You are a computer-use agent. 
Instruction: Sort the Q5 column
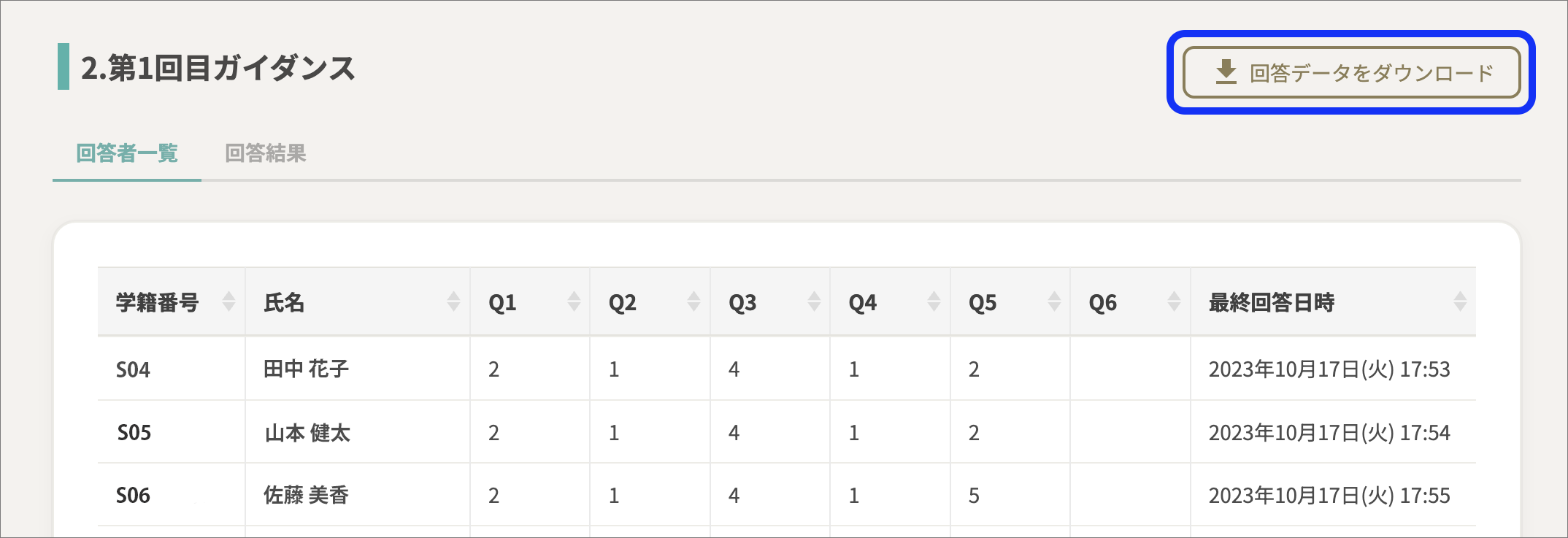1054,301
